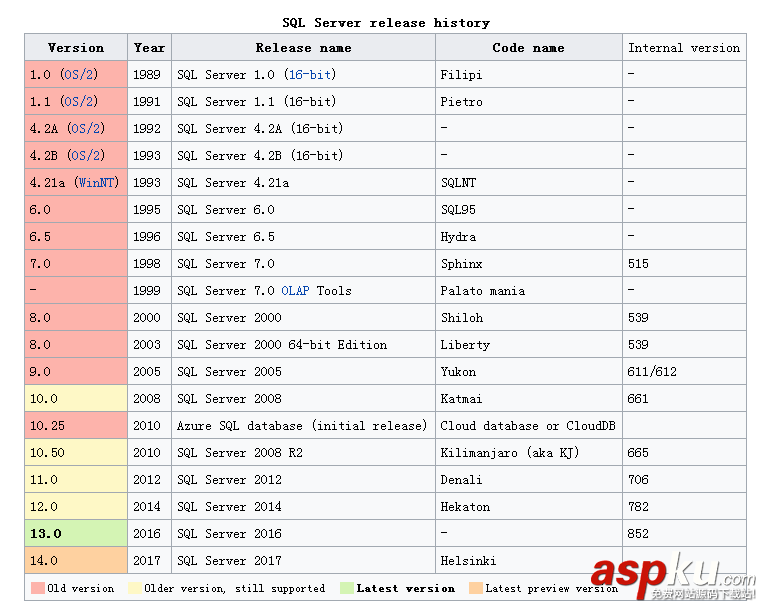761x606 pixels.
Task: Click release name SQL Server 2005
Action: pyautogui.click(x=229, y=372)
